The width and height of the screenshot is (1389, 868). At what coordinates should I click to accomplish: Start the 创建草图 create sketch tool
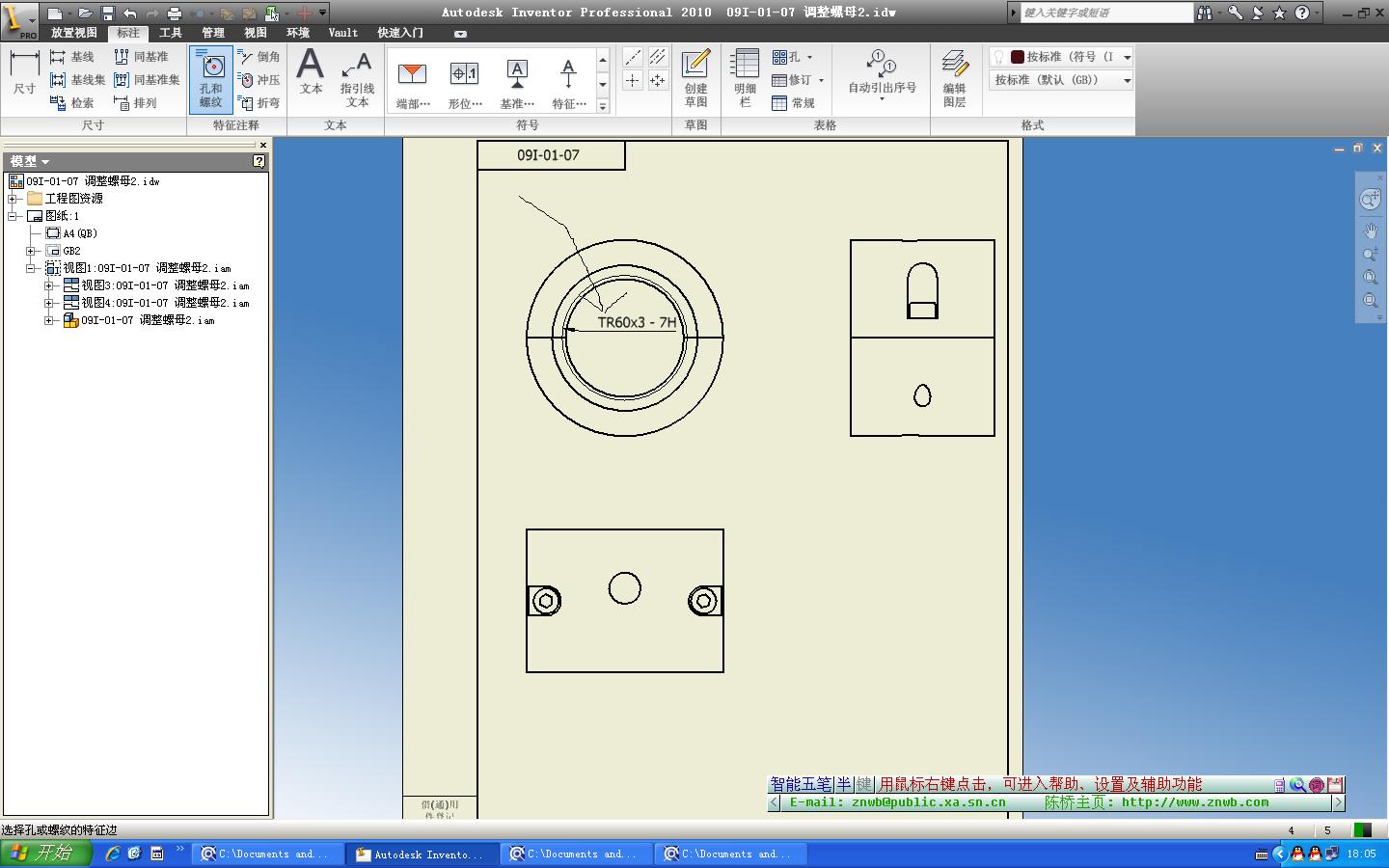point(695,79)
